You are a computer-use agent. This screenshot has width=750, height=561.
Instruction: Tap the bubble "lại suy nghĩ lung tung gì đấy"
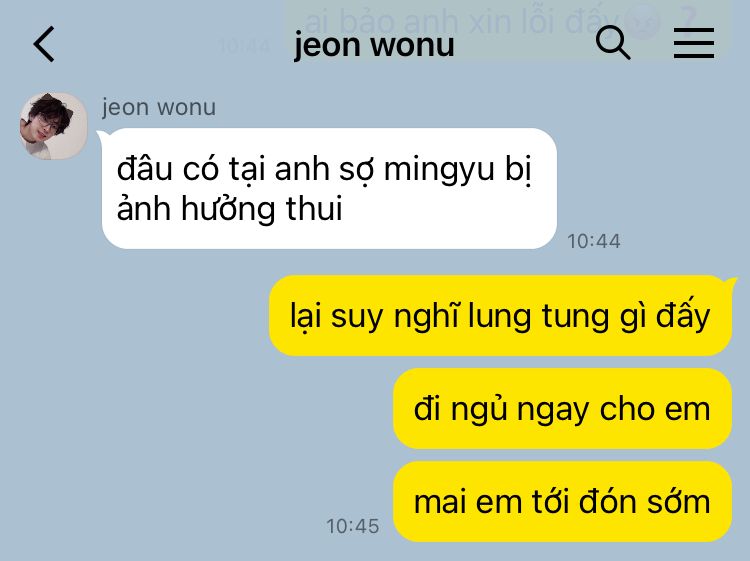(x=500, y=316)
